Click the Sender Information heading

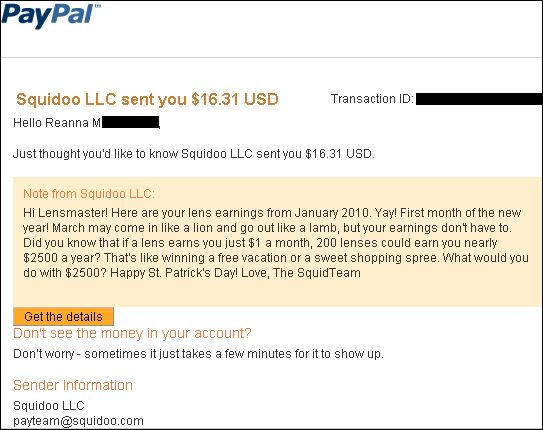tap(73, 385)
